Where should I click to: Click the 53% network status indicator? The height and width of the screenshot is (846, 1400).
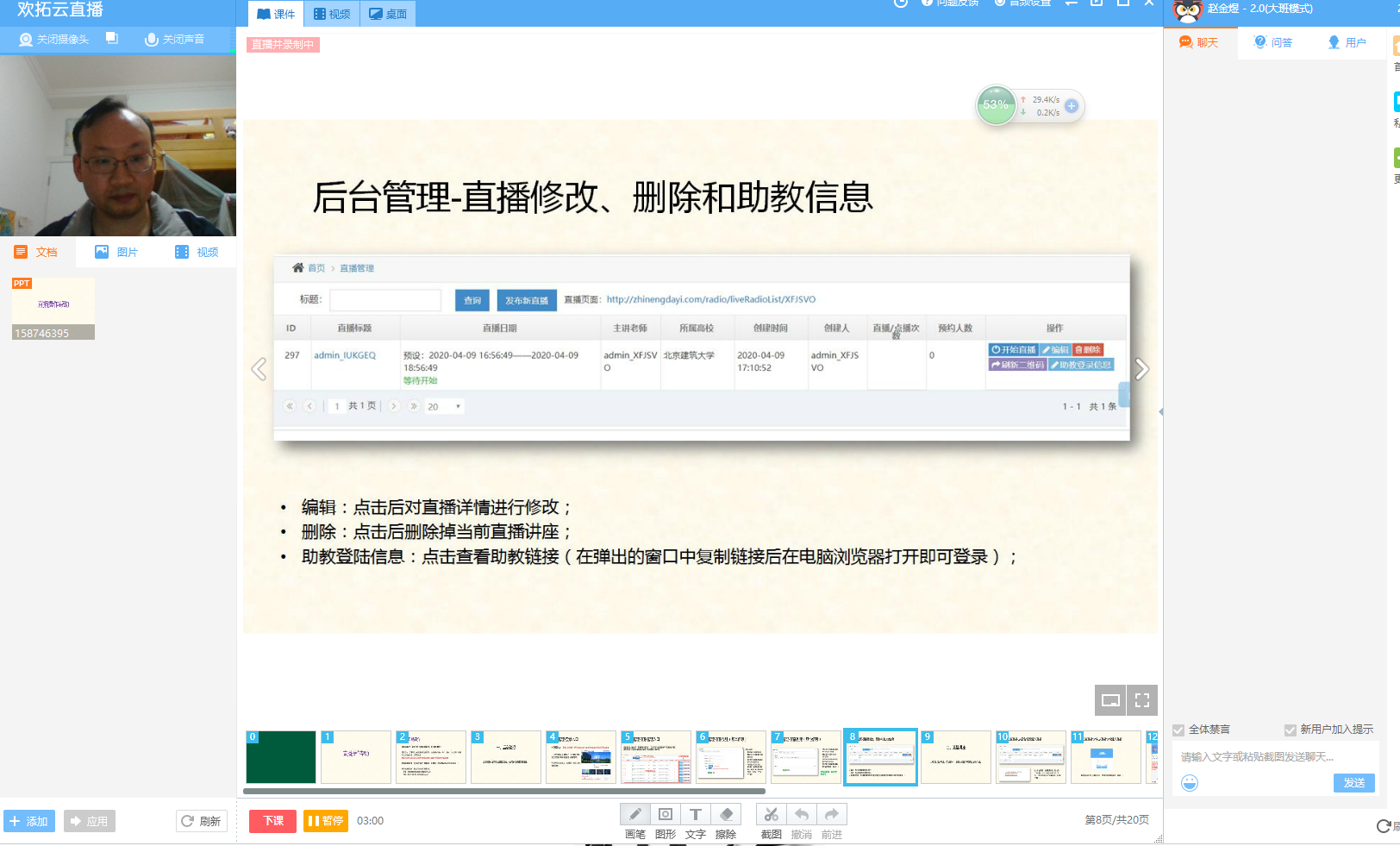997,105
